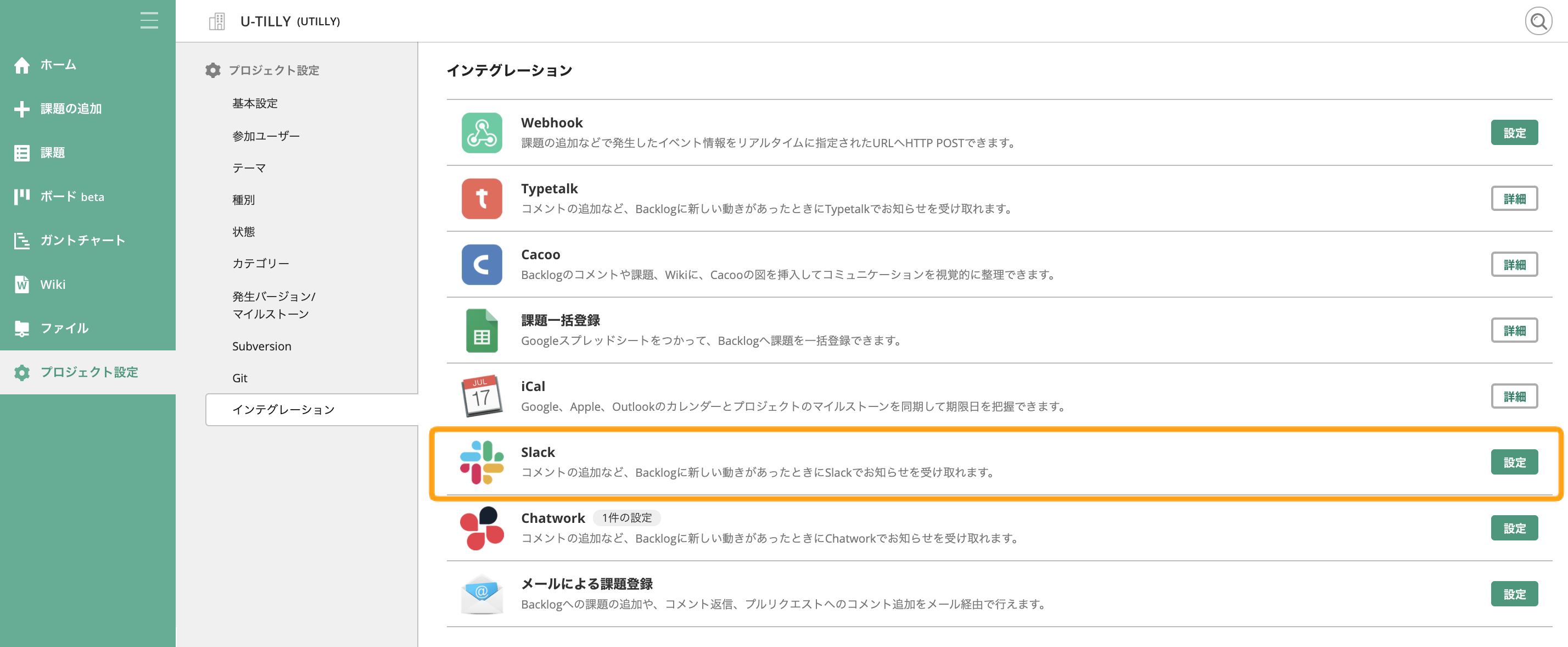This screenshot has width=1568, height=647.
Task: Click 設定 button for Webhook
Action: click(x=1514, y=133)
